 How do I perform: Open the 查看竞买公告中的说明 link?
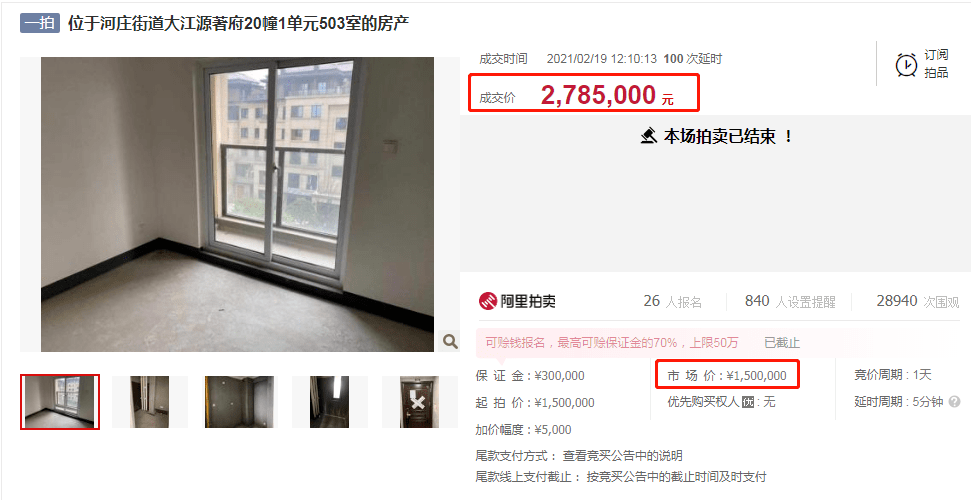(622, 456)
